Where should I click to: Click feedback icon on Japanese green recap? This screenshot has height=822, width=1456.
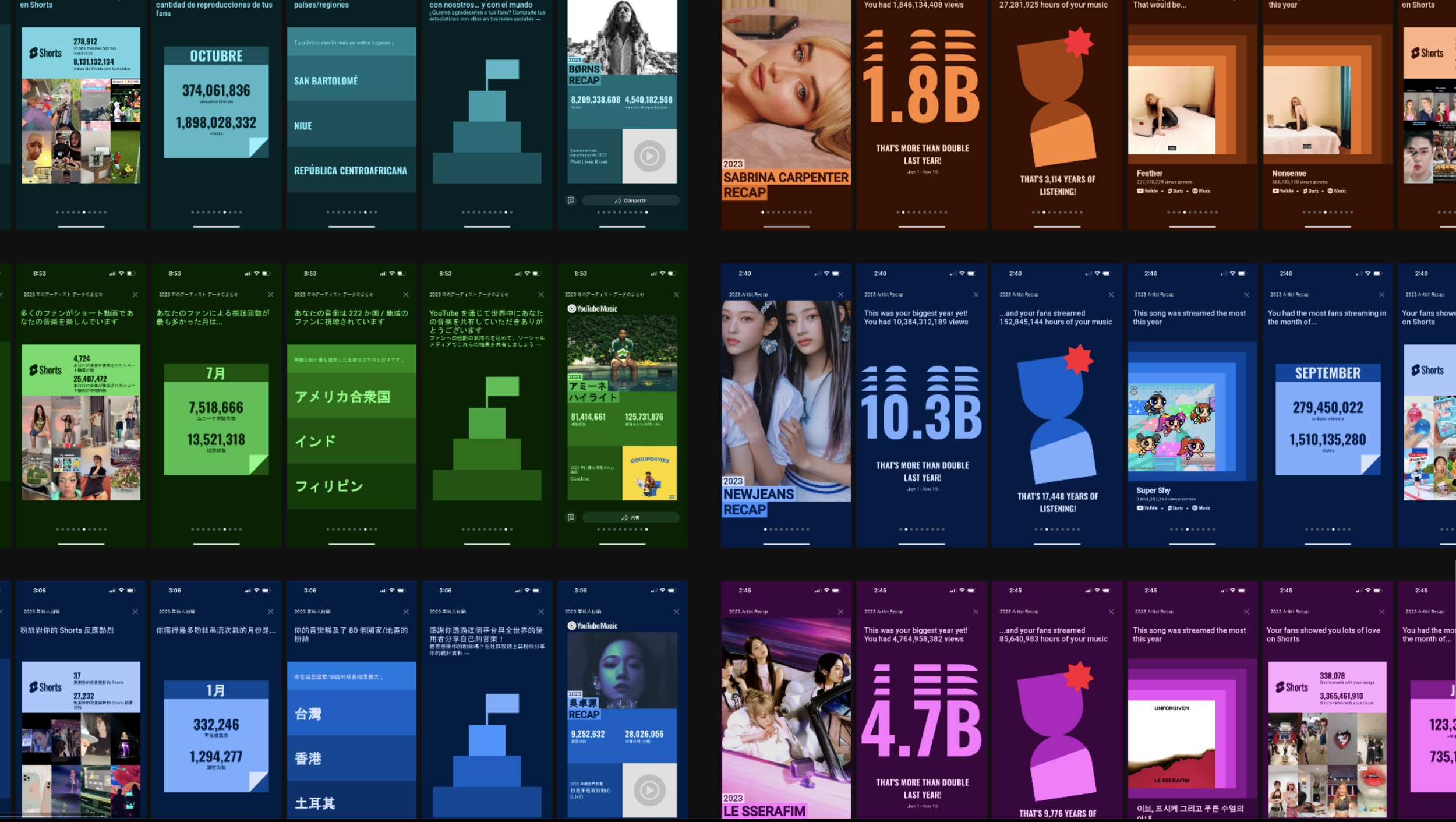(x=571, y=517)
